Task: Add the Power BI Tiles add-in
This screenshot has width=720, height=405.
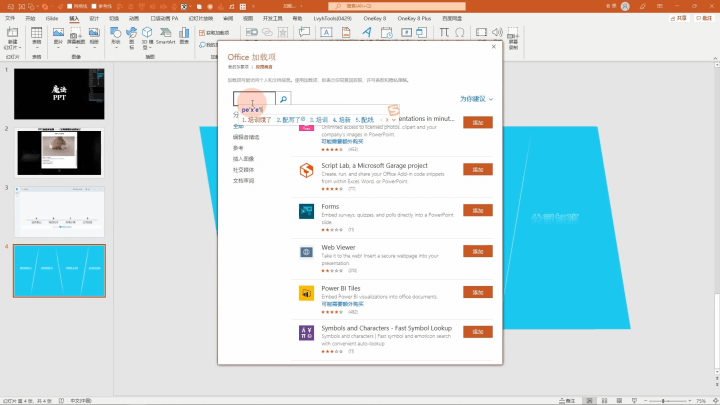Action: pyautogui.click(x=478, y=292)
